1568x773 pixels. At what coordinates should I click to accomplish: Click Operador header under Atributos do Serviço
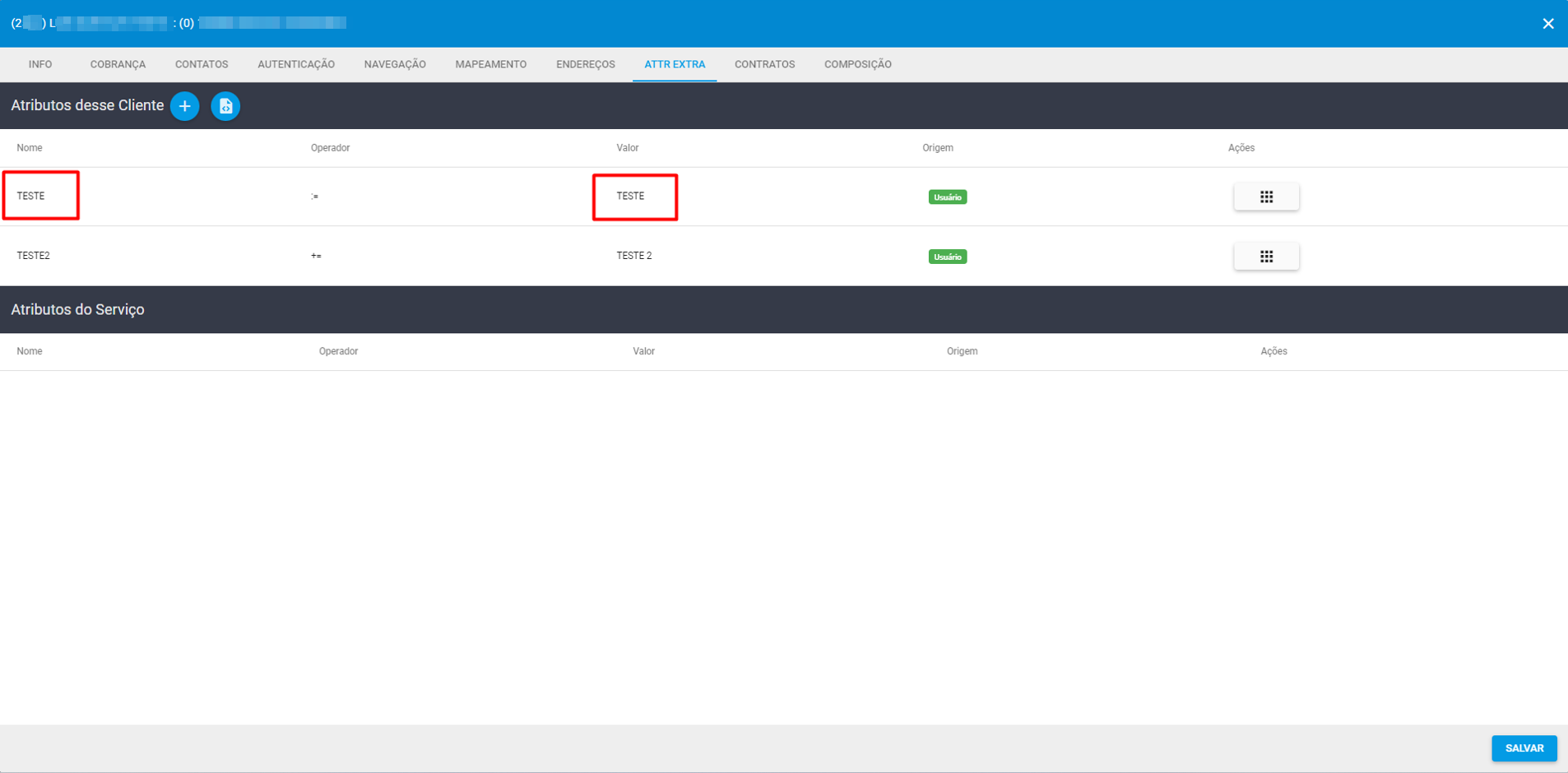tap(339, 351)
